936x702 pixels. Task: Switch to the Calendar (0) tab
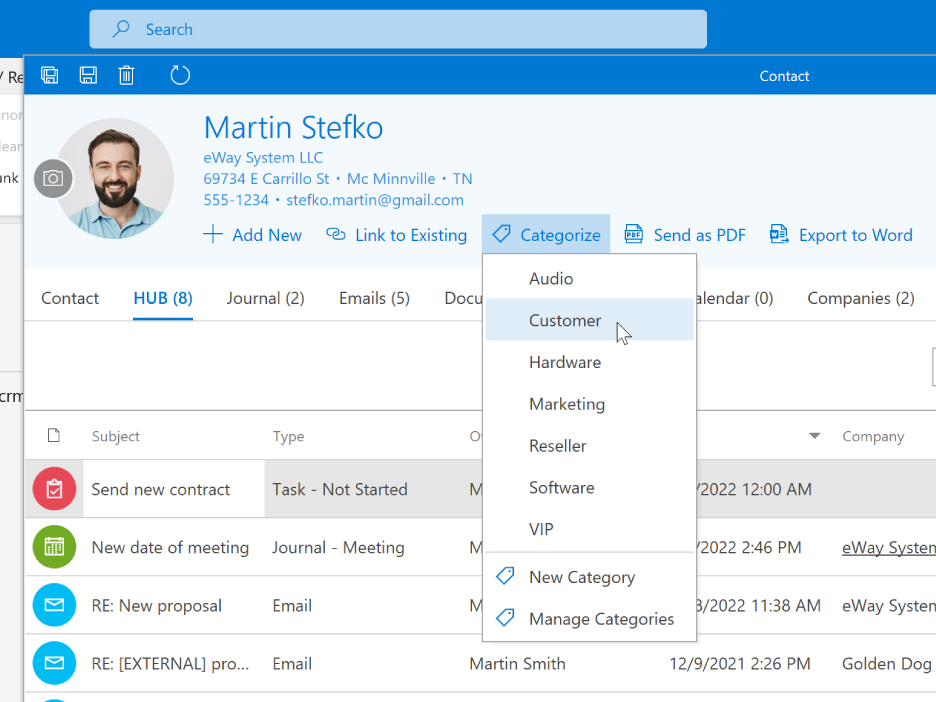tap(735, 298)
